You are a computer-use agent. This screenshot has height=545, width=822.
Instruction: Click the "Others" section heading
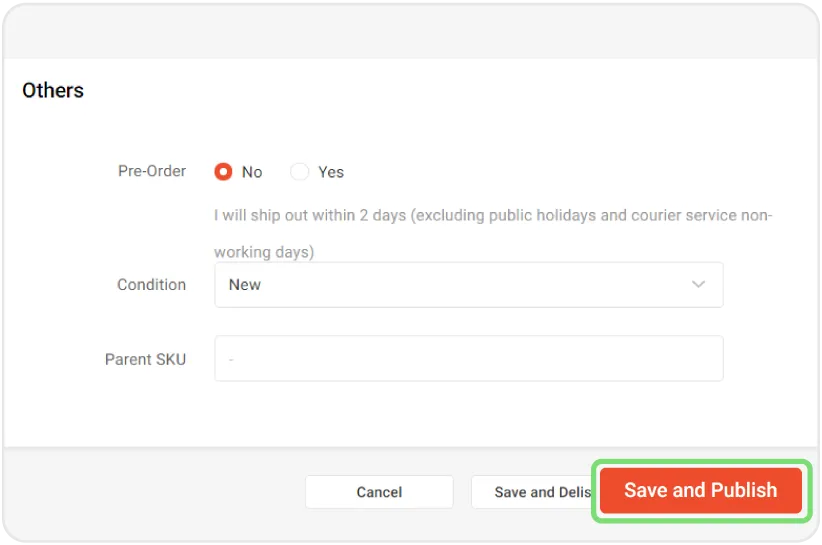53,91
